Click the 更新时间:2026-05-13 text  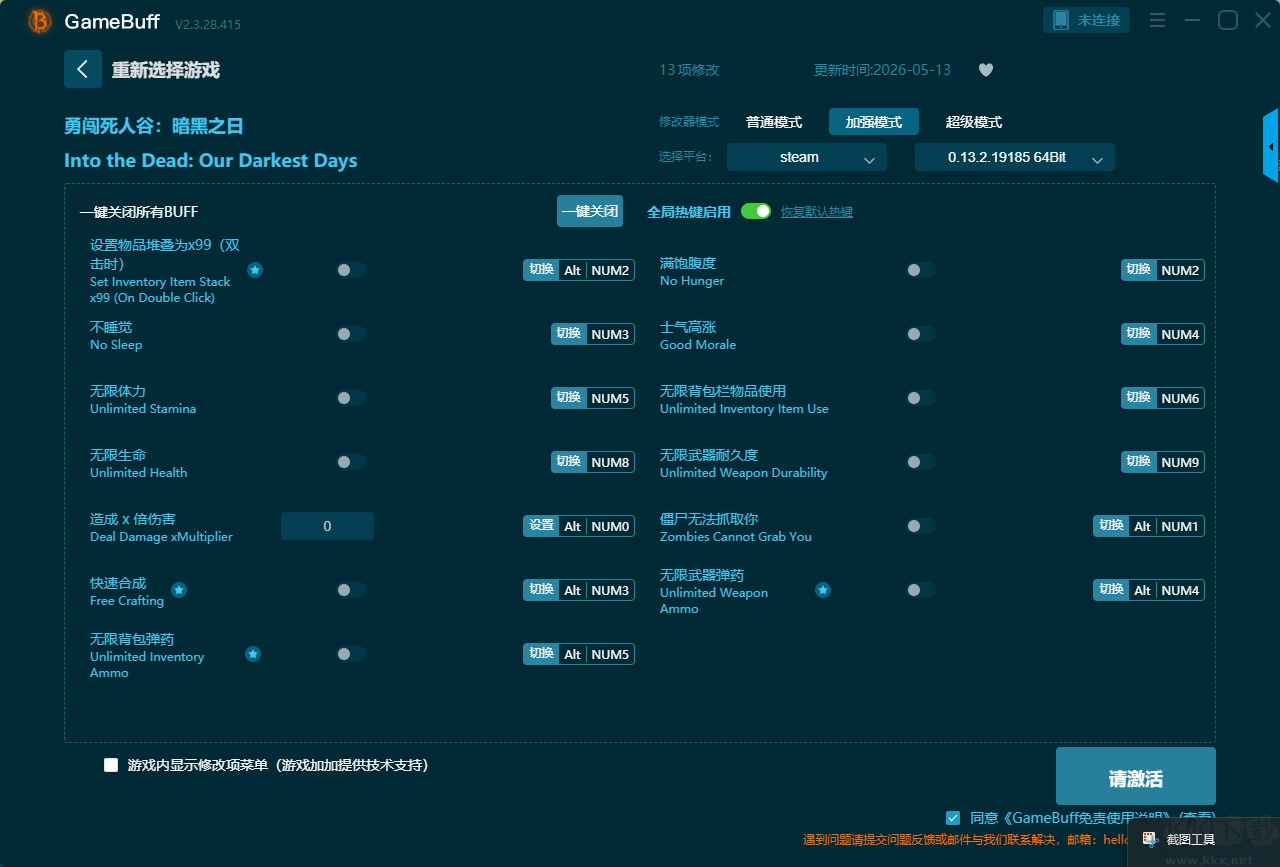click(x=882, y=70)
